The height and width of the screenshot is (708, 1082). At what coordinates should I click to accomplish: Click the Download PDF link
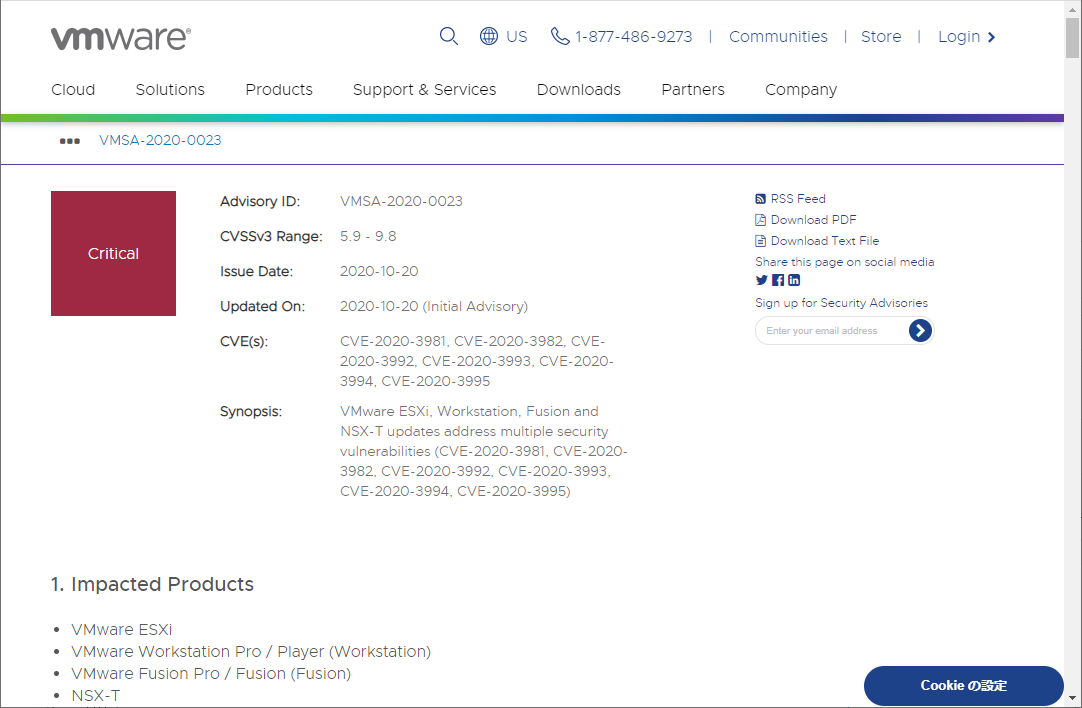(x=814, y=219)
